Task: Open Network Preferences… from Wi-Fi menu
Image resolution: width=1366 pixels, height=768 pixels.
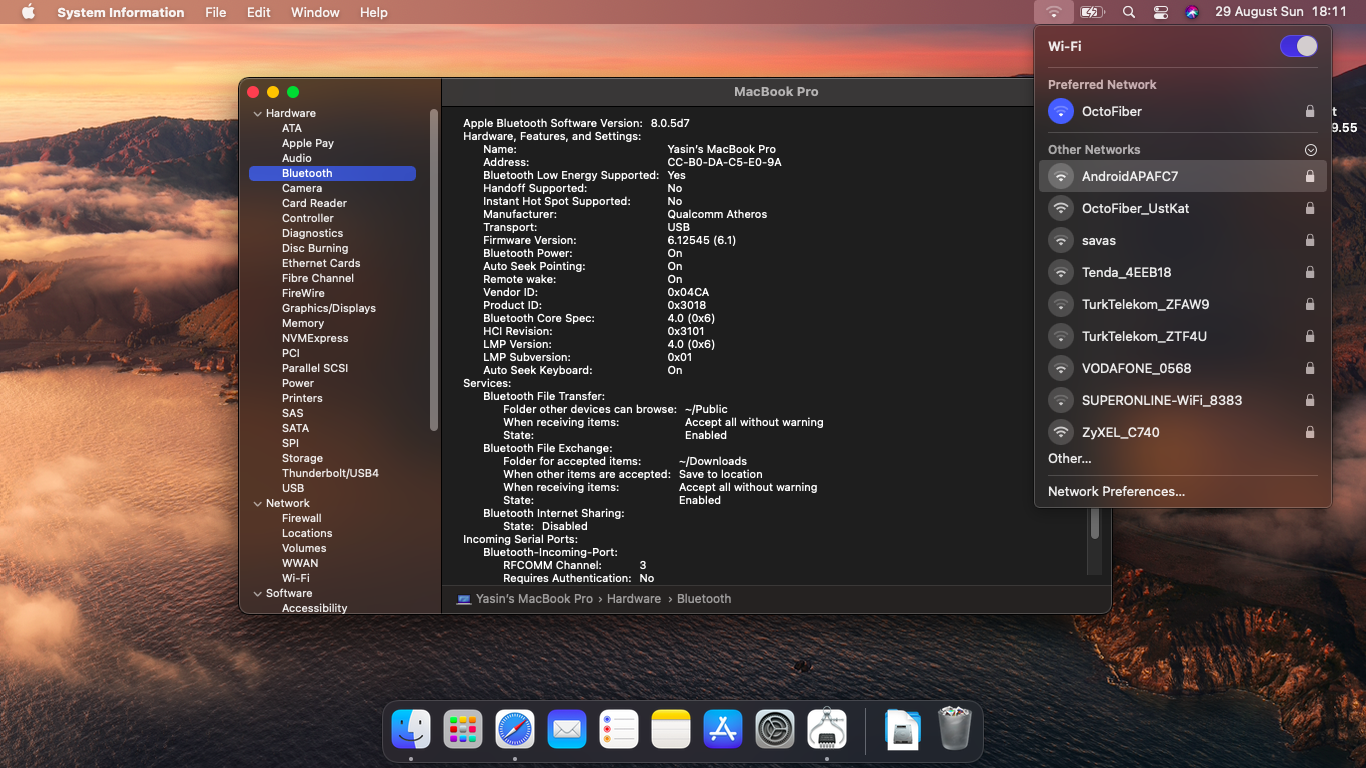Action: tap(1116, 491)
